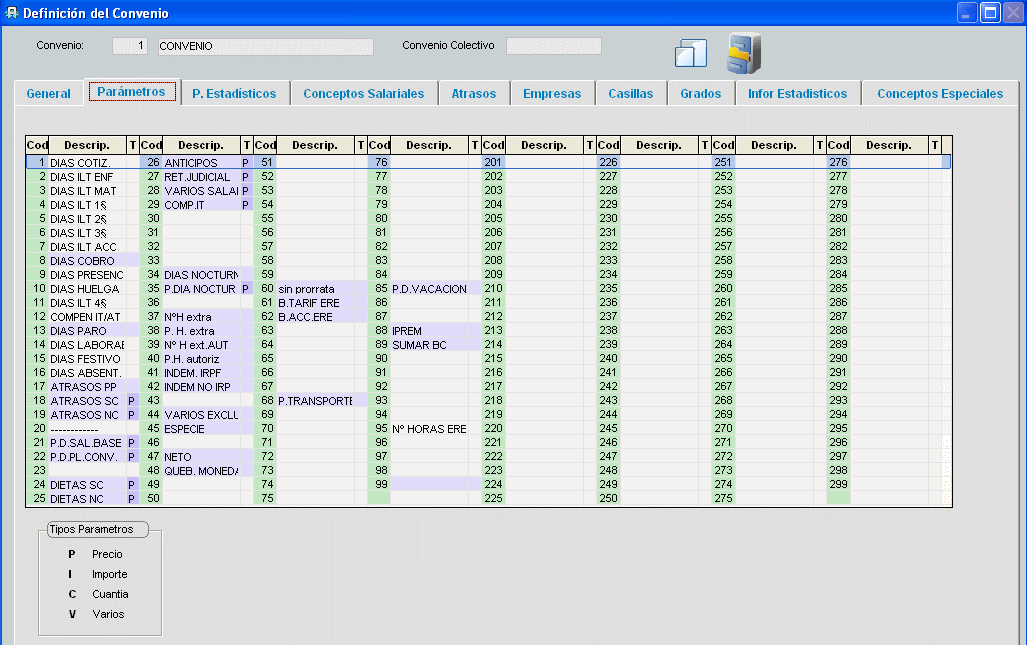Select the Nº HORAS ERE cell
The height and width of the screenshot is (645, 1027).
[430, 429]
